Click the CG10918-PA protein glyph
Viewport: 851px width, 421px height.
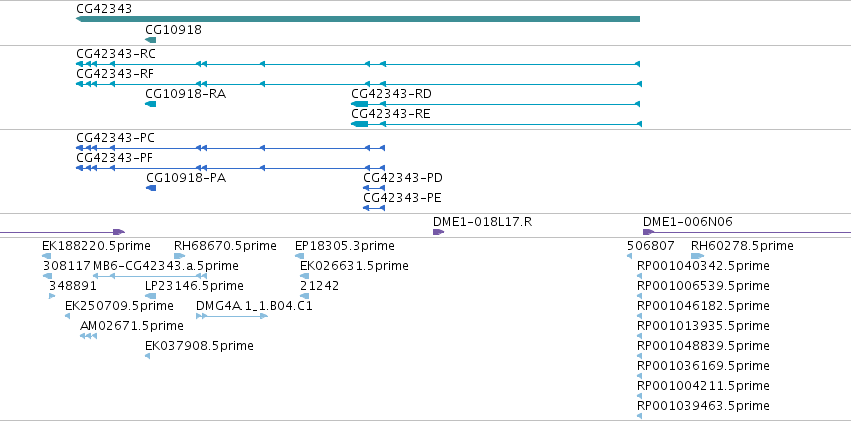[x=151, y=188]
